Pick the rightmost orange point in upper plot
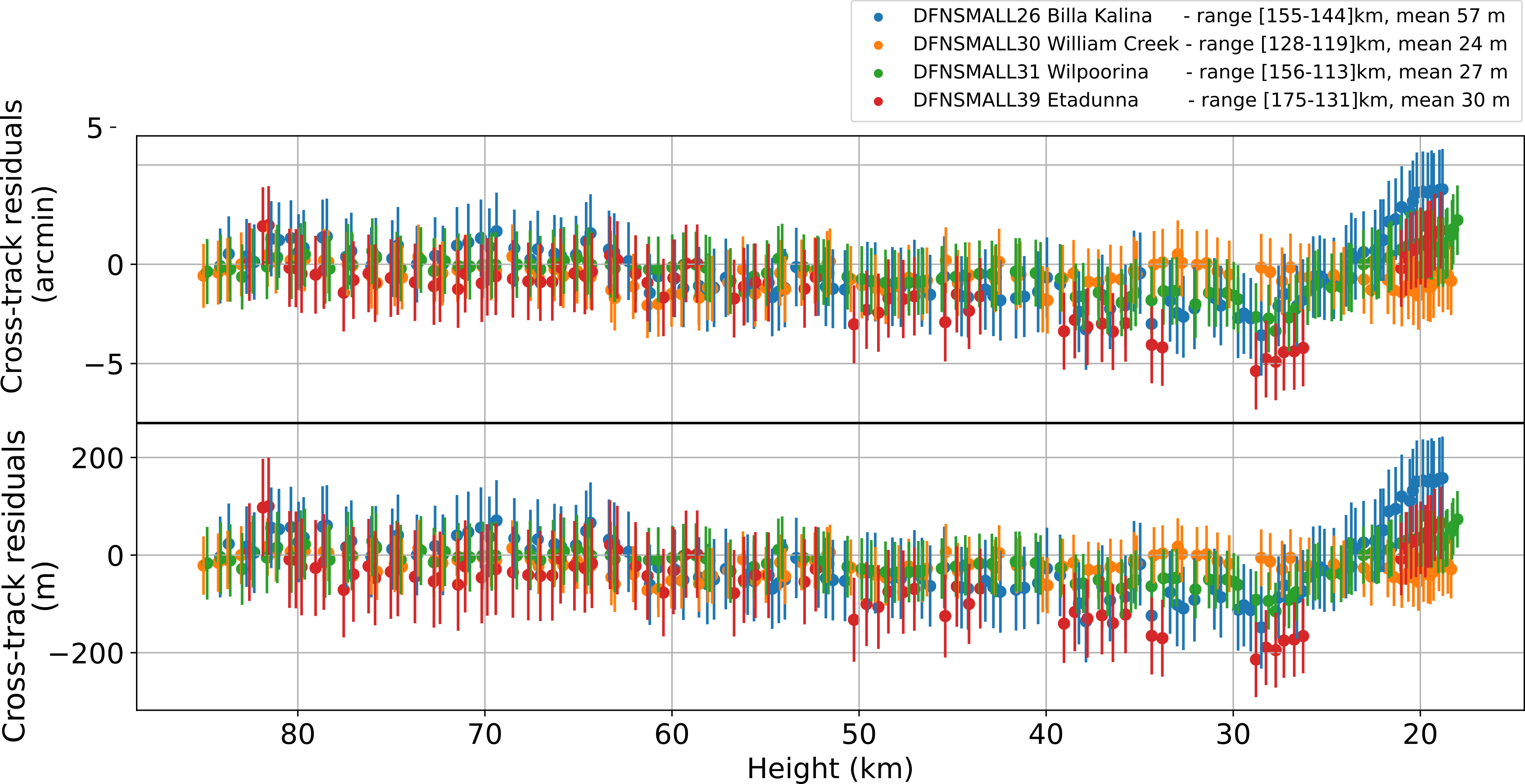Viewport: 1525px width, 784px height. tap(1451, 281)
